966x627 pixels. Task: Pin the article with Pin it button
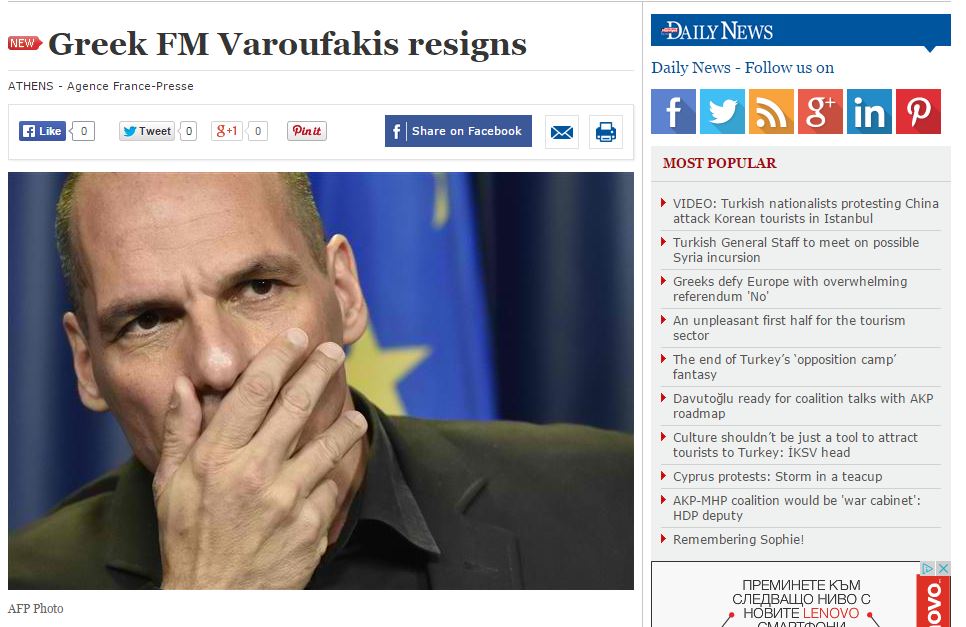[307, 131]
